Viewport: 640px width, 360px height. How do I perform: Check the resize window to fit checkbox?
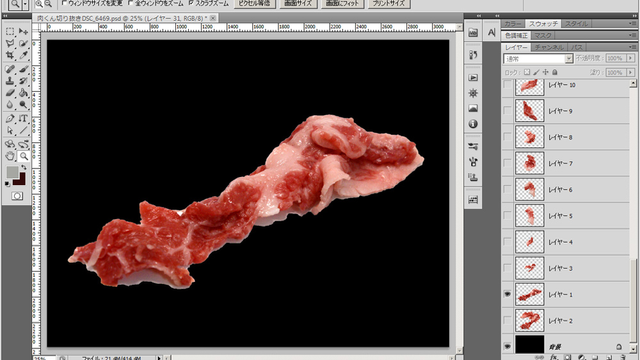64,3
